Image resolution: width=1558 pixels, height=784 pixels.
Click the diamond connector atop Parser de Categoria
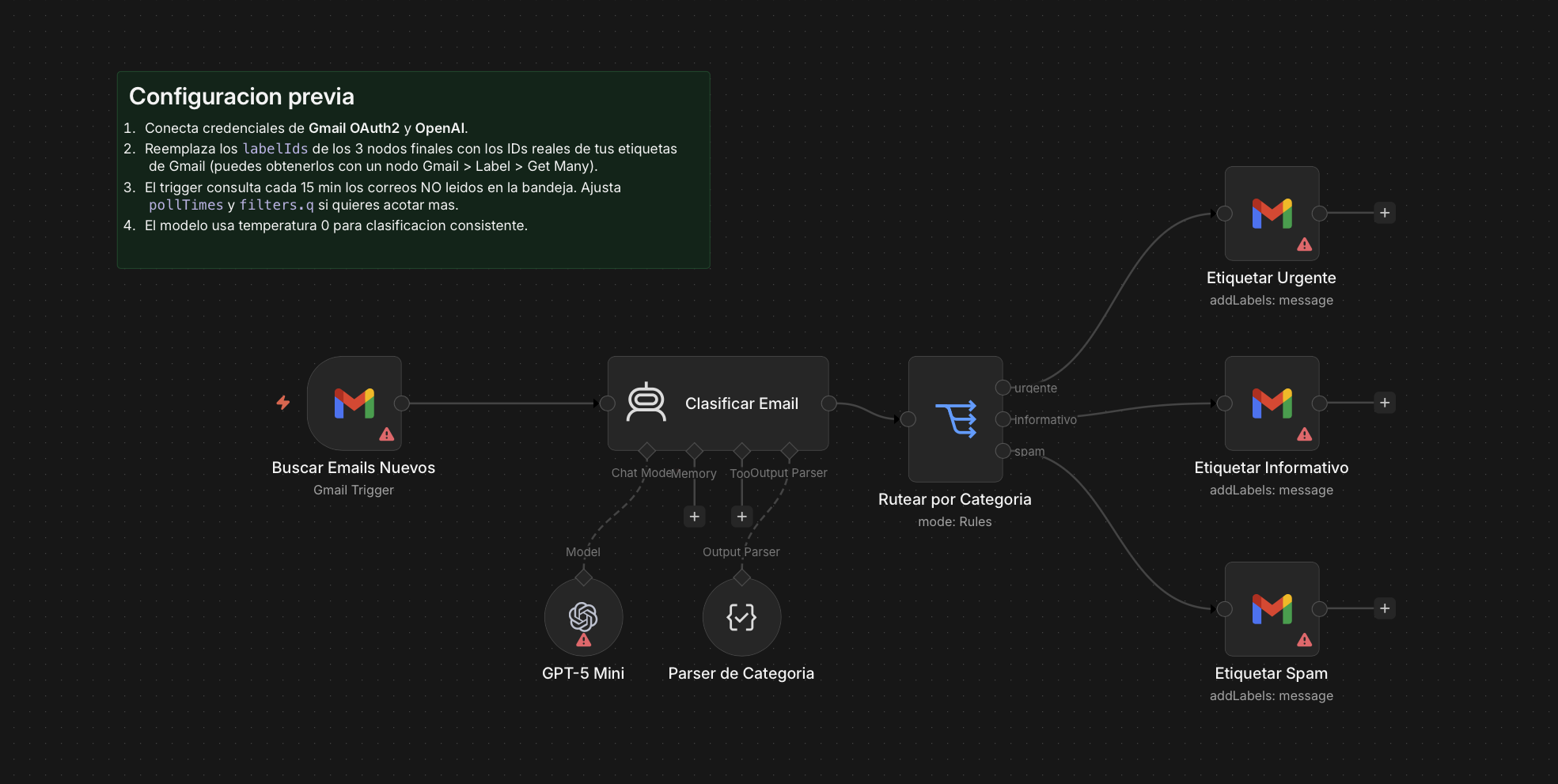tap(742, 578)
